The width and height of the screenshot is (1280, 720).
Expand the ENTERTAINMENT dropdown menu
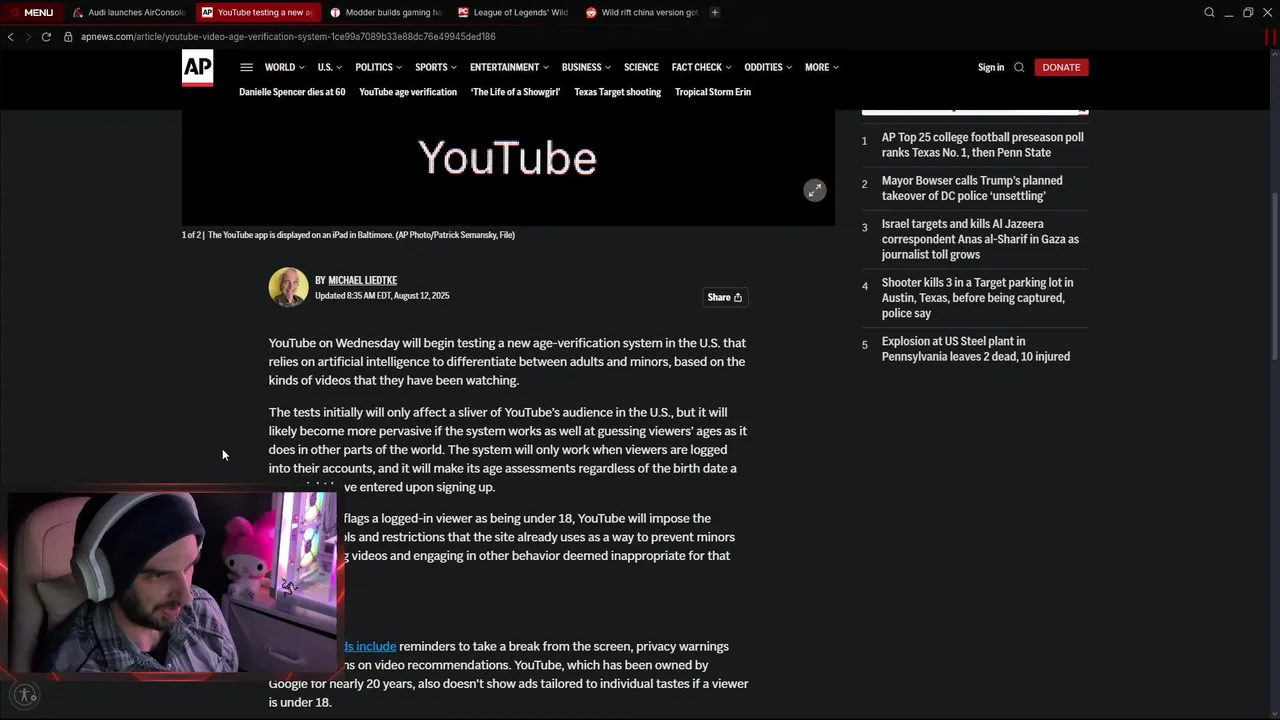pos(509,67)
